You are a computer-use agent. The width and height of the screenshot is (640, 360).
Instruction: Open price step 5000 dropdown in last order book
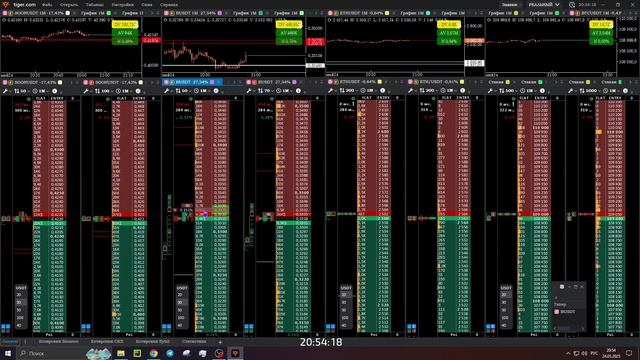pyautogui.click(x=589, y=91)
